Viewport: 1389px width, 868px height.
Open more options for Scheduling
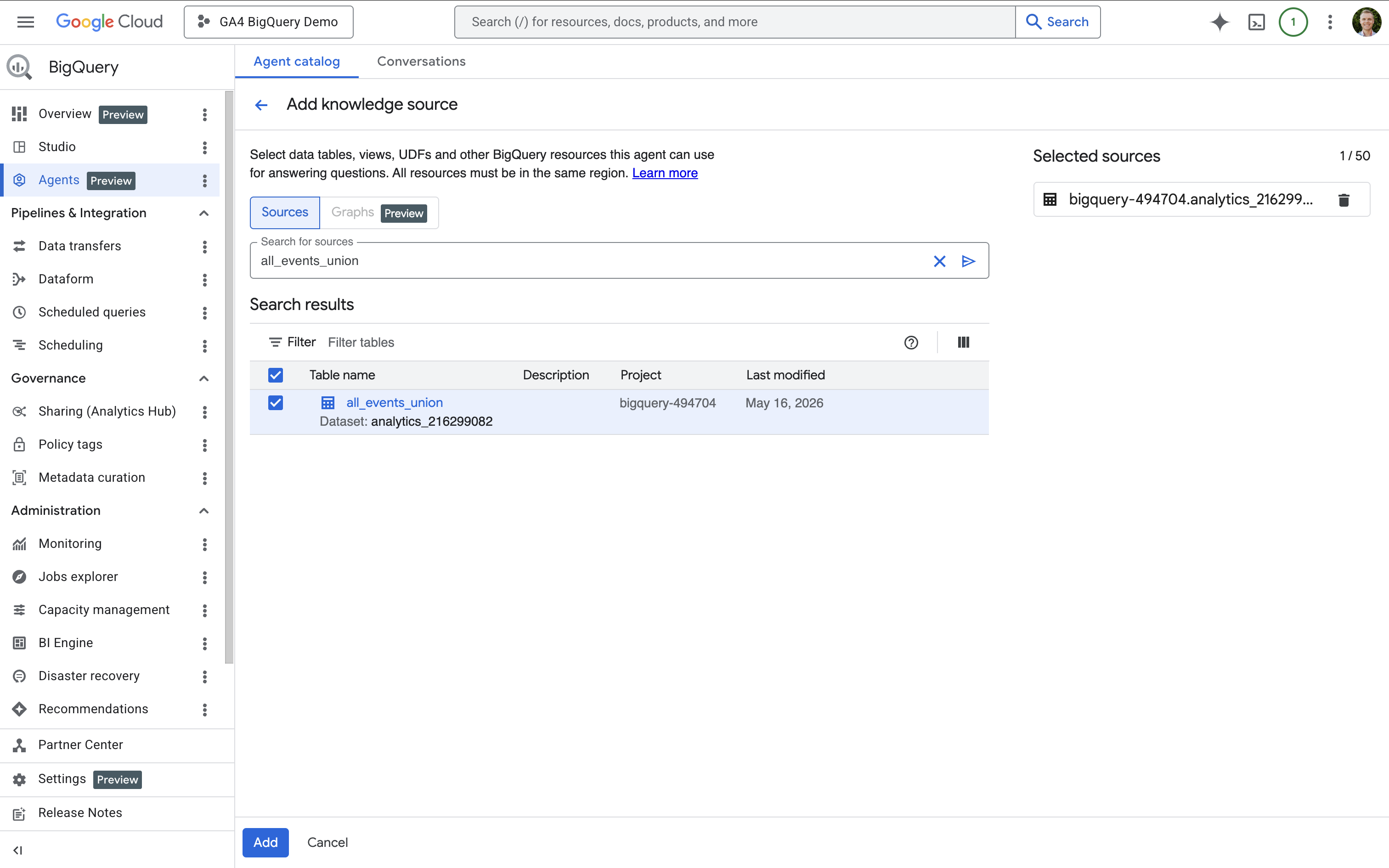(204, 345)
